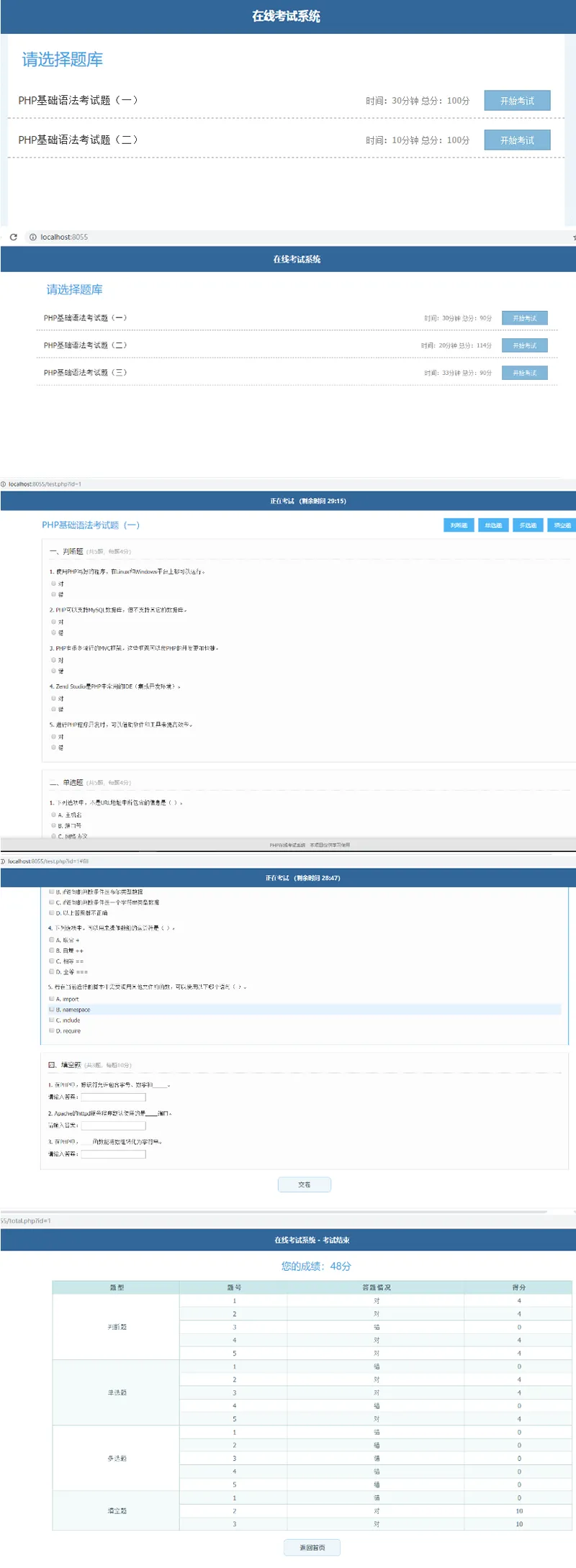
Task: Choose option B. 端口号
Action: (x=53, y=826)
